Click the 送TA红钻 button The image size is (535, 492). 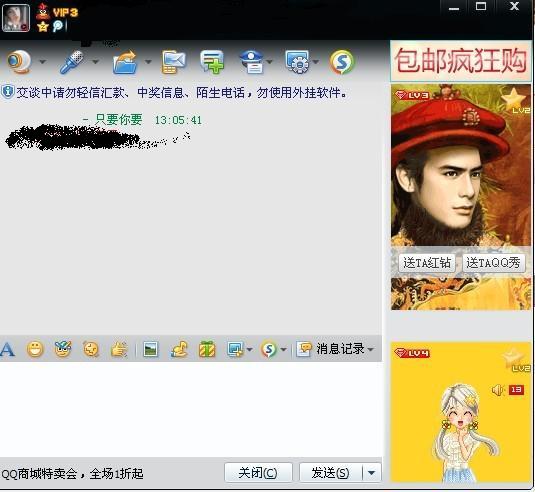coord(426,263)
